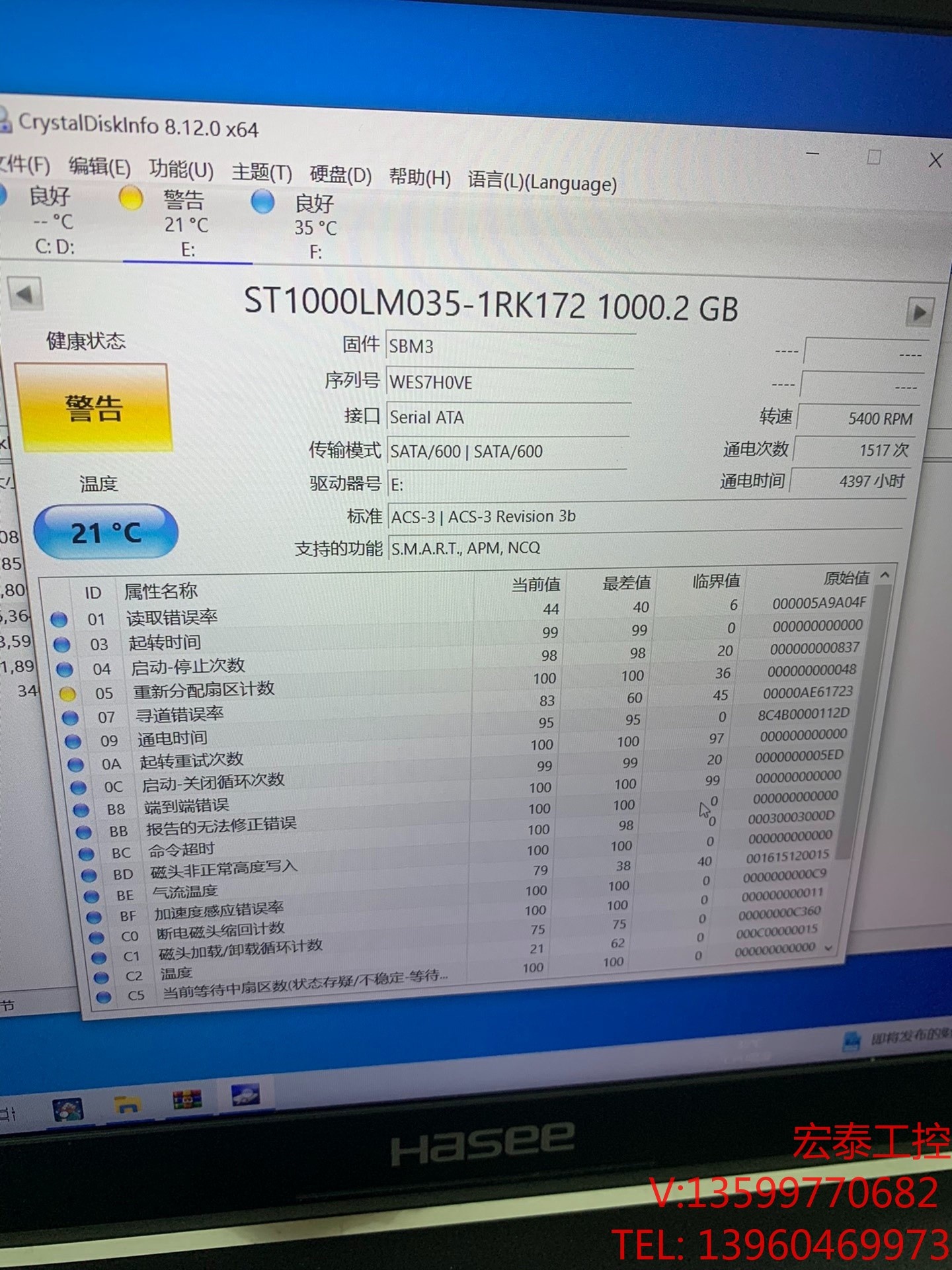Click the serial number field WES7H0VE
The width and height of the screenshot is (952, 1270).
point(509,384)
